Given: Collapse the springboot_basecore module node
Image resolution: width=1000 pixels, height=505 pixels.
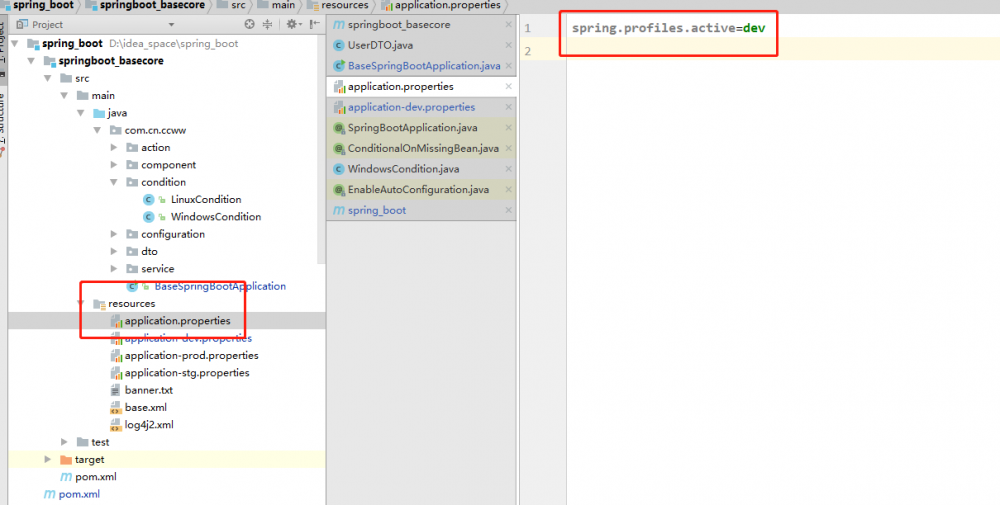Looking at the screenshot, I should pyautogui.click(x=31, y=61).
